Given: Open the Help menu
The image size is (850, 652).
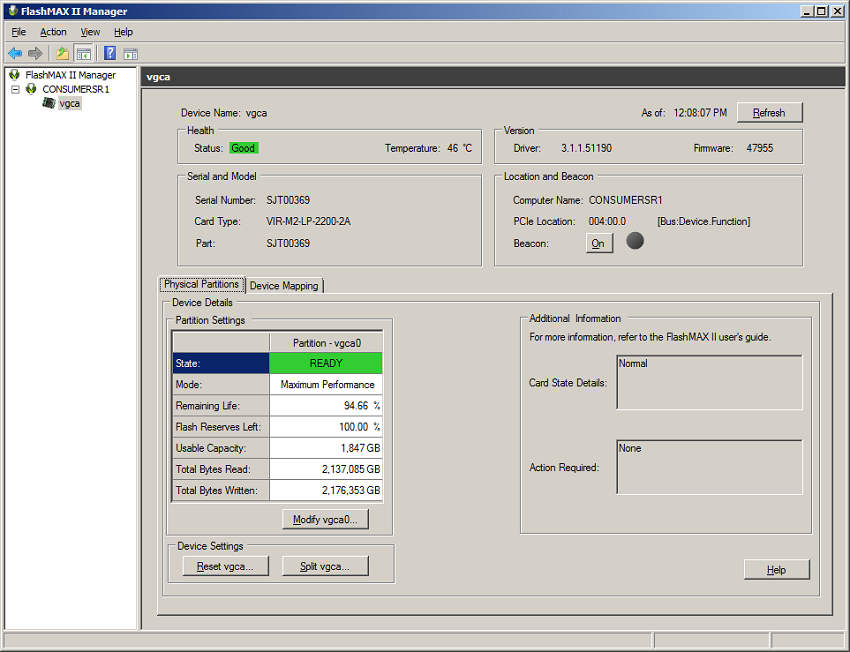Looking at the screenshot, I should click(x=123, y=32).
